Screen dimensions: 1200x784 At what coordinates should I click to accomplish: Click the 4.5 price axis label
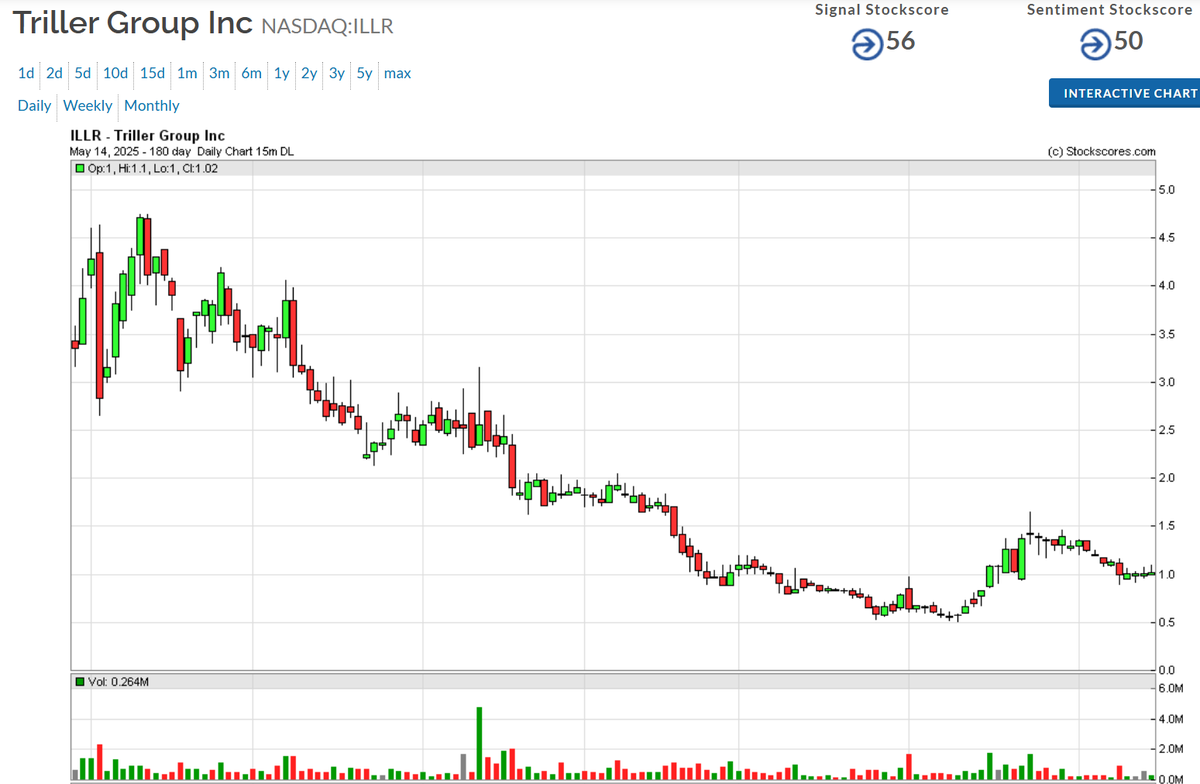pos(1167,238)
